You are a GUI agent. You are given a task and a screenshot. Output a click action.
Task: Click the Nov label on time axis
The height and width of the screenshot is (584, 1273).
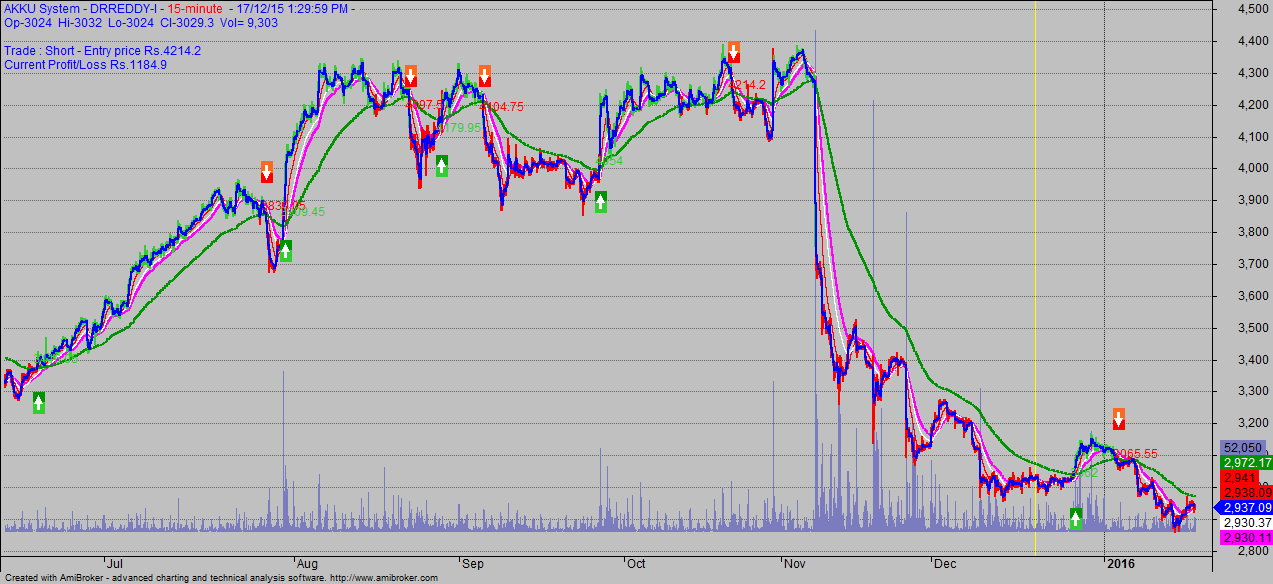tap(795, 563)
